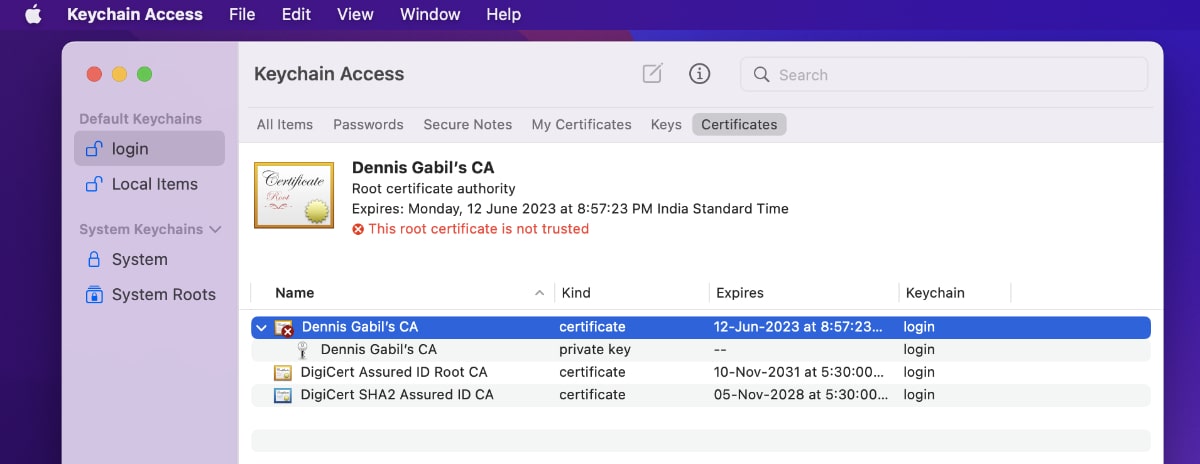Screen dimensions: 1200x464
Task: Sort certificates by the Expires column
Action: pos(740,293)
